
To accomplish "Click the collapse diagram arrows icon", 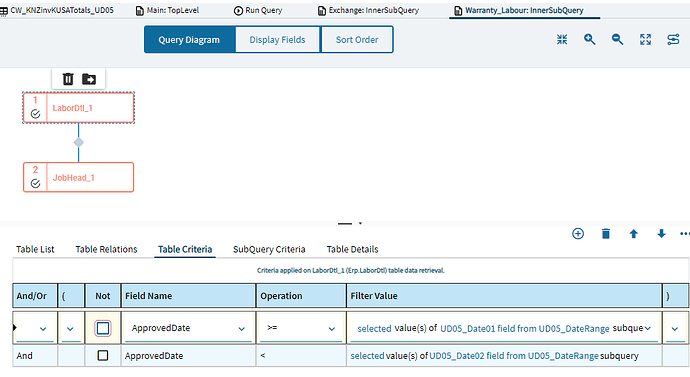I will tap(562, 40).
